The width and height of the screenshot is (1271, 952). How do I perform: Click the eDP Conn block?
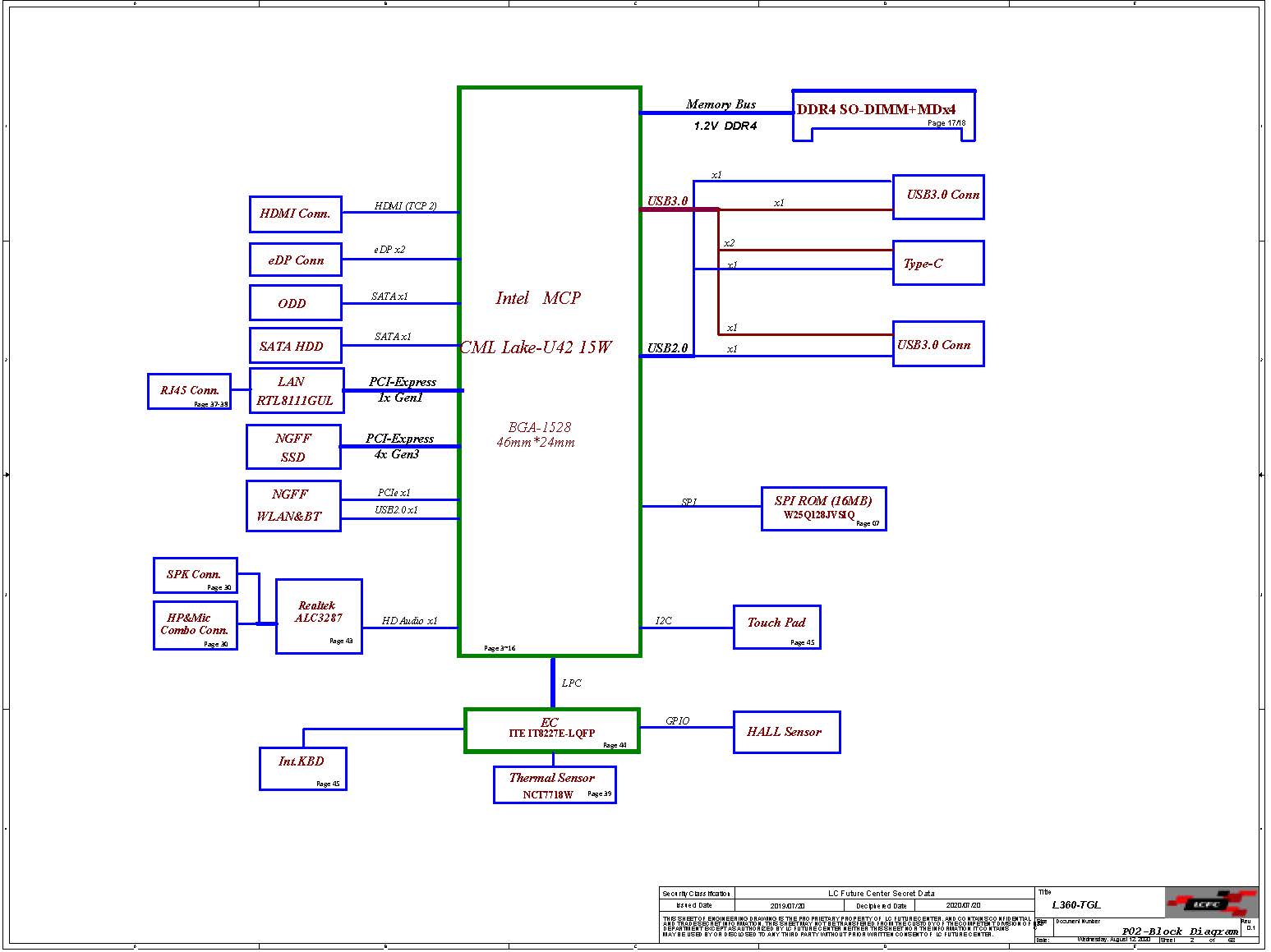tap(295, 260)
